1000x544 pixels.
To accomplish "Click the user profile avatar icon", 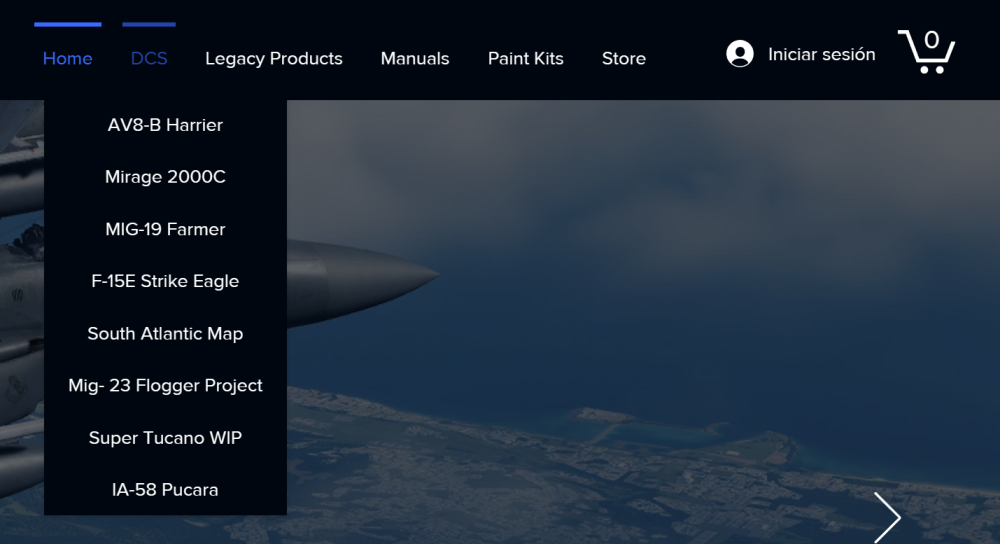I will [x=740, y=54].
